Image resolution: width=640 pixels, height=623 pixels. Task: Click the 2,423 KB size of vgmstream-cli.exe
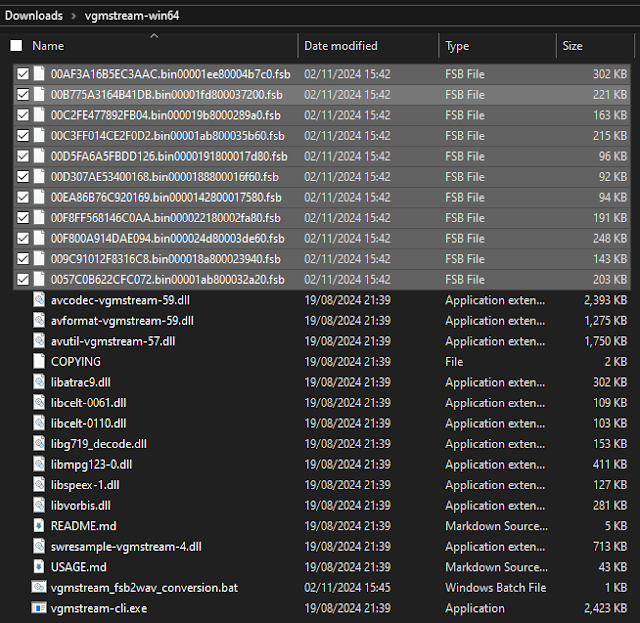point(605,608)
